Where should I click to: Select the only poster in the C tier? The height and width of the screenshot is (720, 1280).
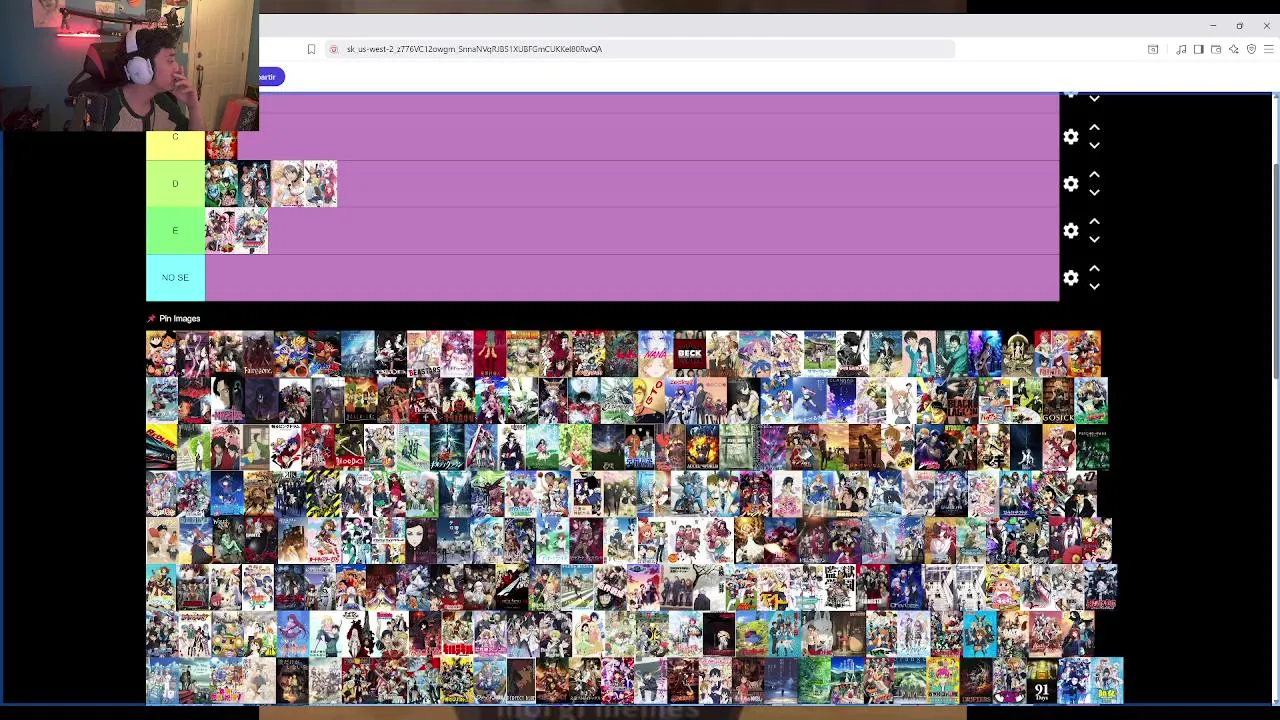221,146
